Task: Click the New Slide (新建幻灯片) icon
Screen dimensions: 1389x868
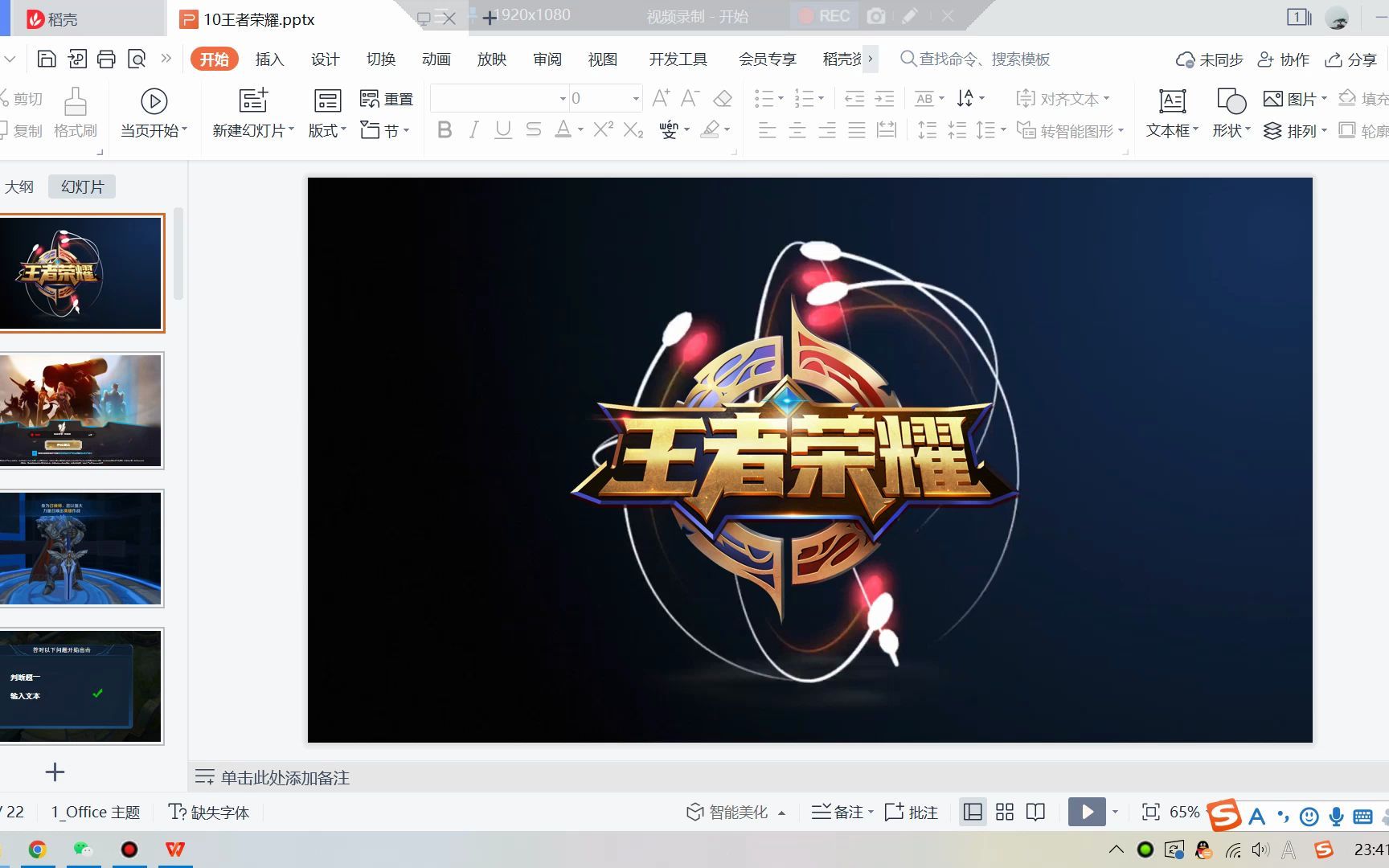Action: click(x=253, y=101)
